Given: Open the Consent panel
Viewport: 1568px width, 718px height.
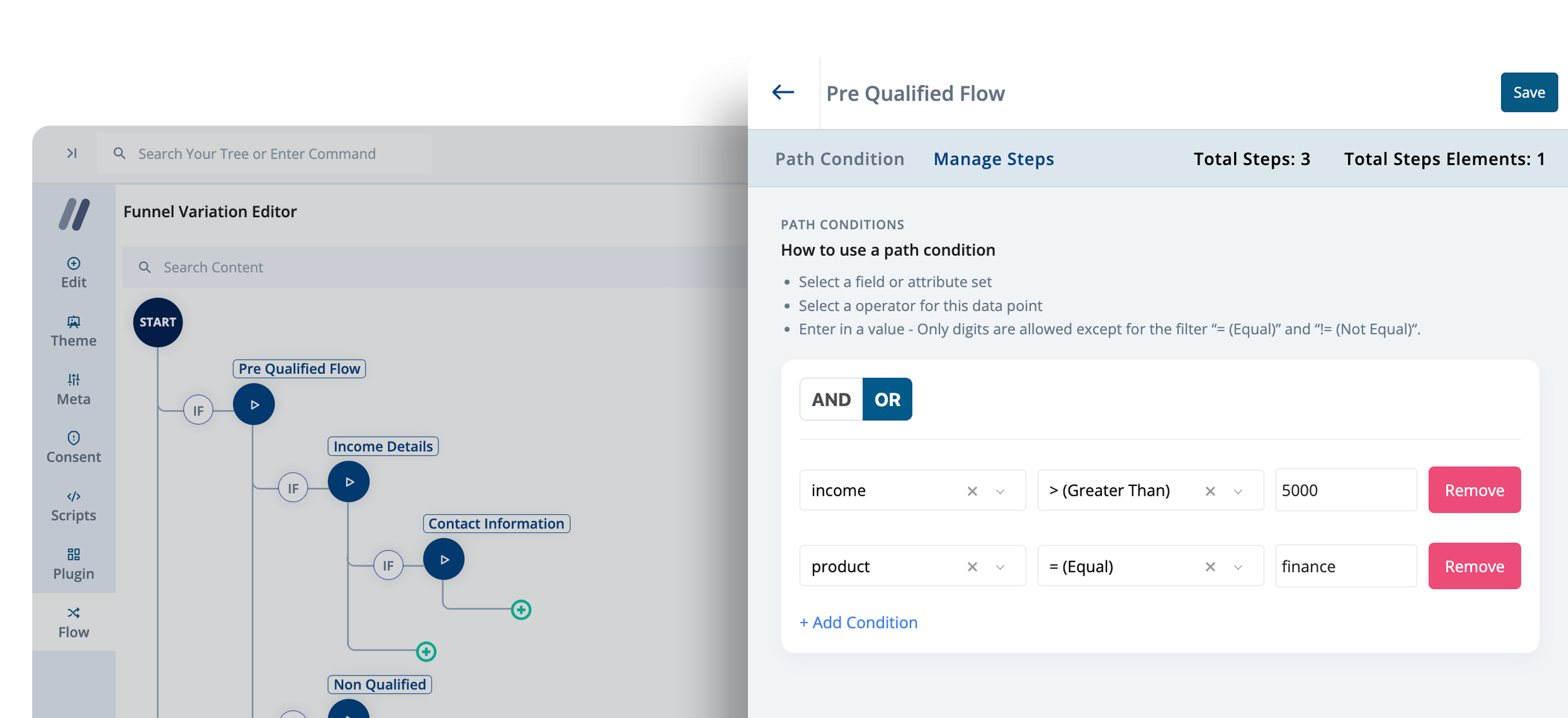Looking at the screenshot, I should point(73,447).
